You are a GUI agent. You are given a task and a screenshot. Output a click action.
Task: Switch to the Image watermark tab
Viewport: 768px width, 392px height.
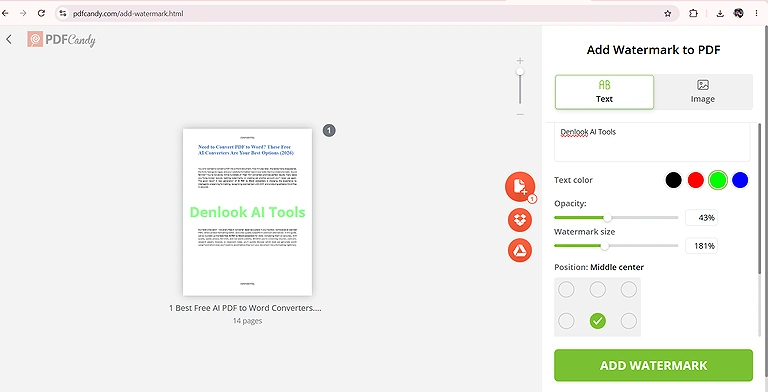coord(703,92)
